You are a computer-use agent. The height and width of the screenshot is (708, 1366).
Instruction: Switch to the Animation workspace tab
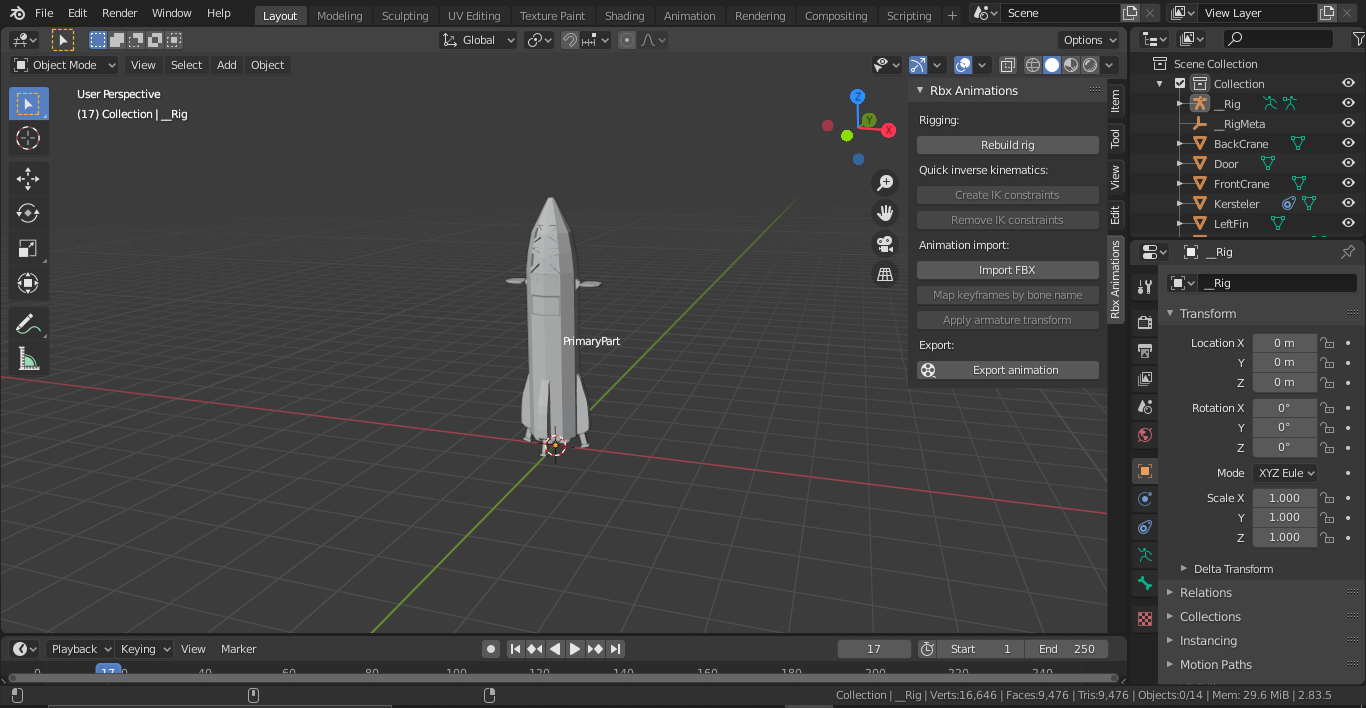690,16
